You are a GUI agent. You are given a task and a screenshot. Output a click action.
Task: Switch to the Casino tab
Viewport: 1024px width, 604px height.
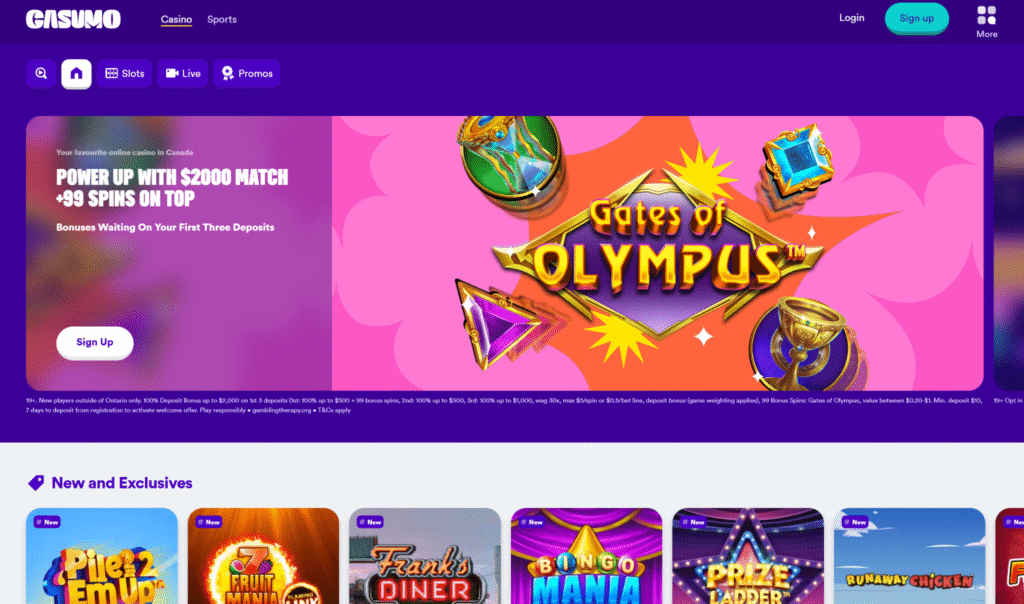(176, 20)
